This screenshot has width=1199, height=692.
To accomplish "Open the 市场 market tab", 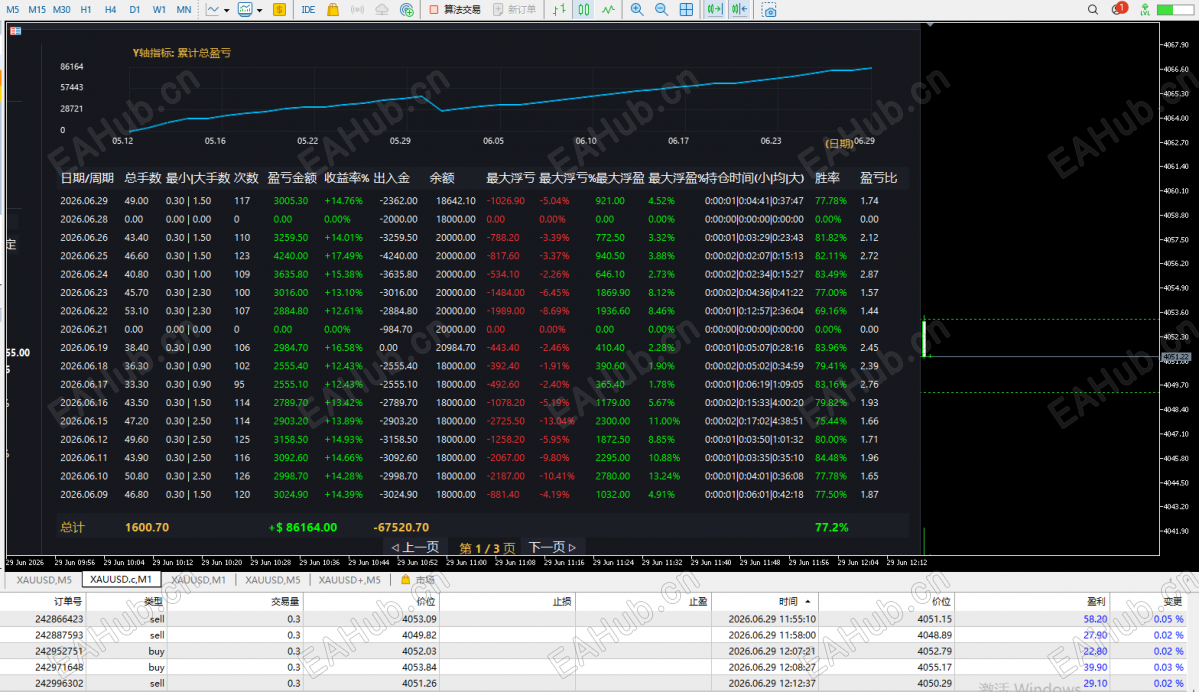I will 418,580.
